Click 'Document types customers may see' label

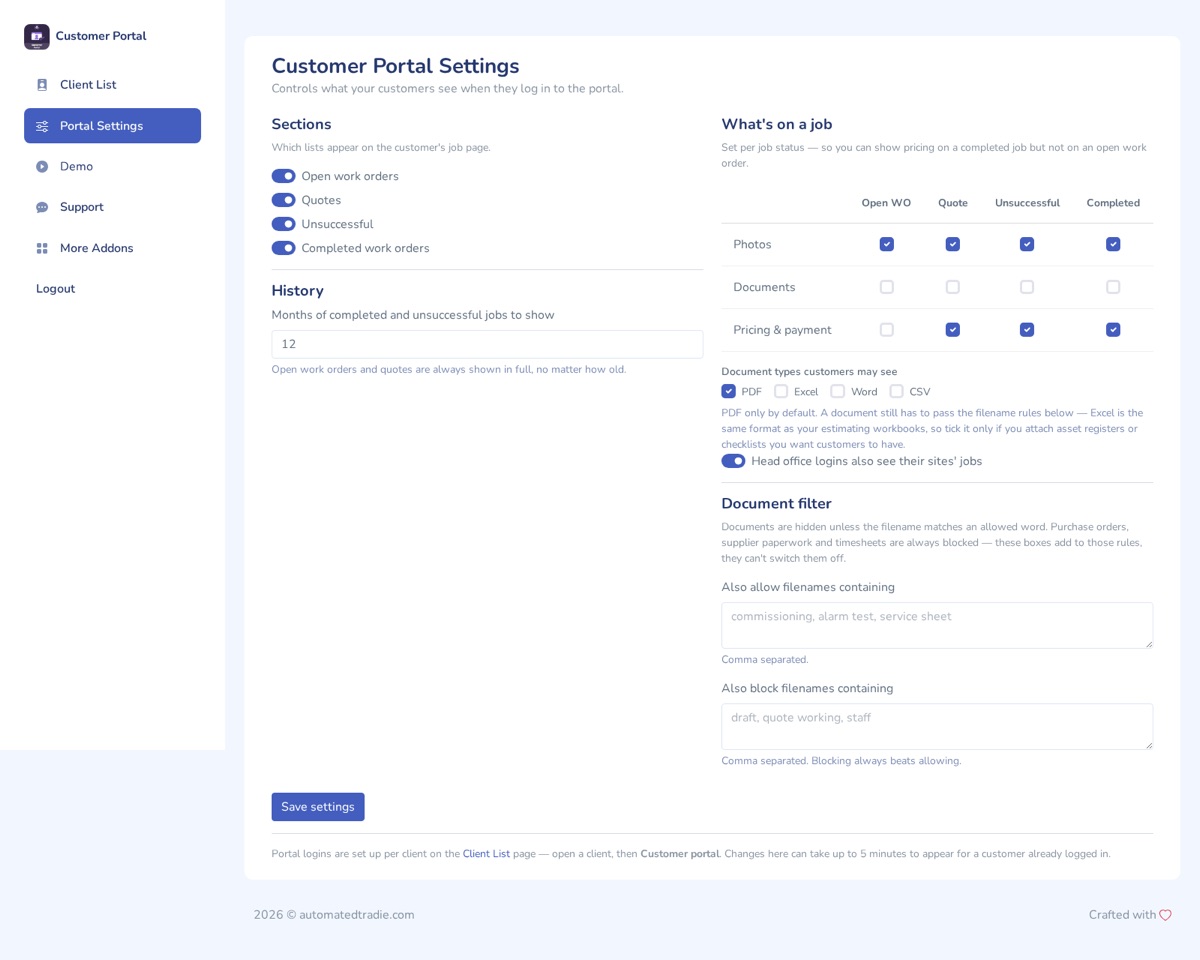click(809, 371)
